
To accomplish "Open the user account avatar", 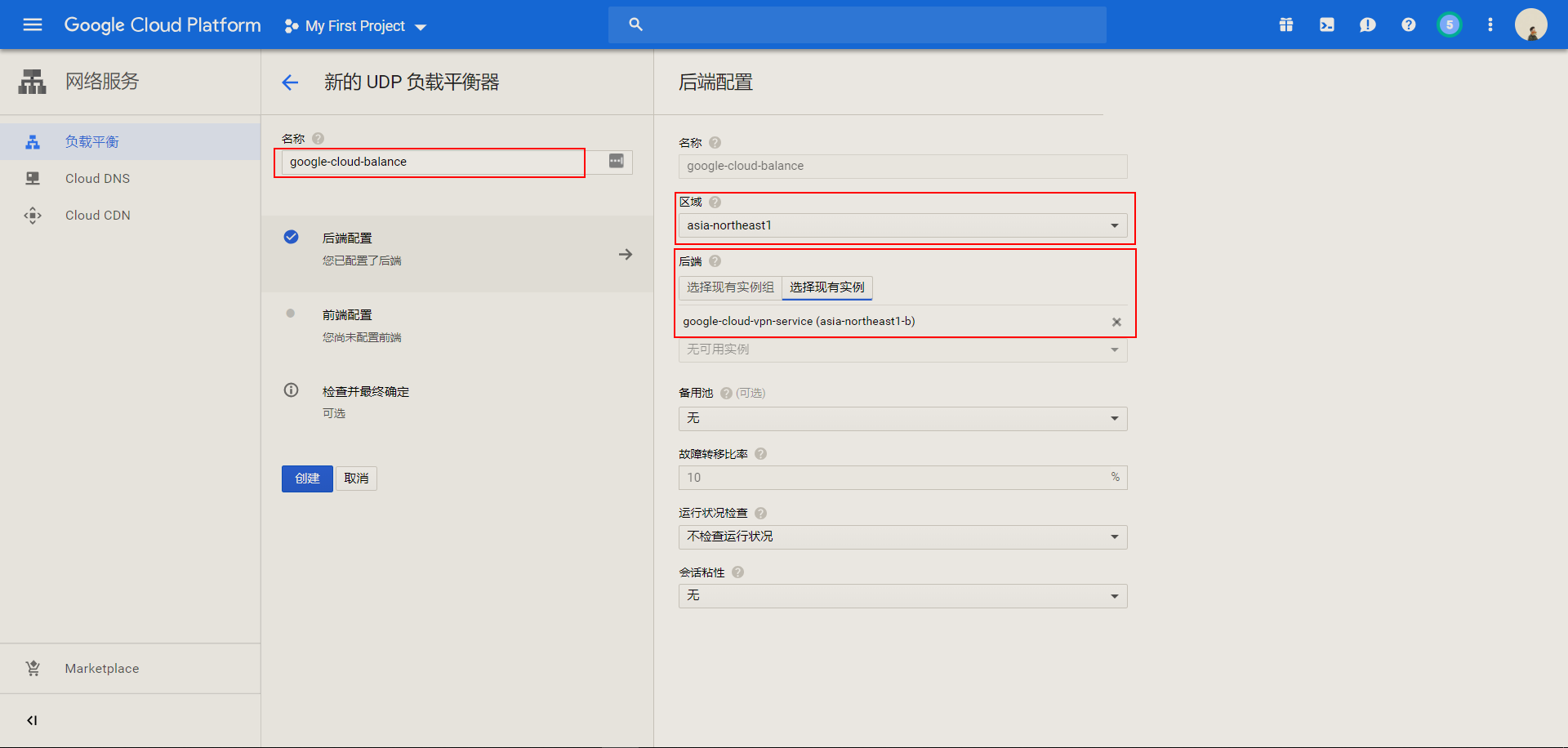I will 1531,24.
